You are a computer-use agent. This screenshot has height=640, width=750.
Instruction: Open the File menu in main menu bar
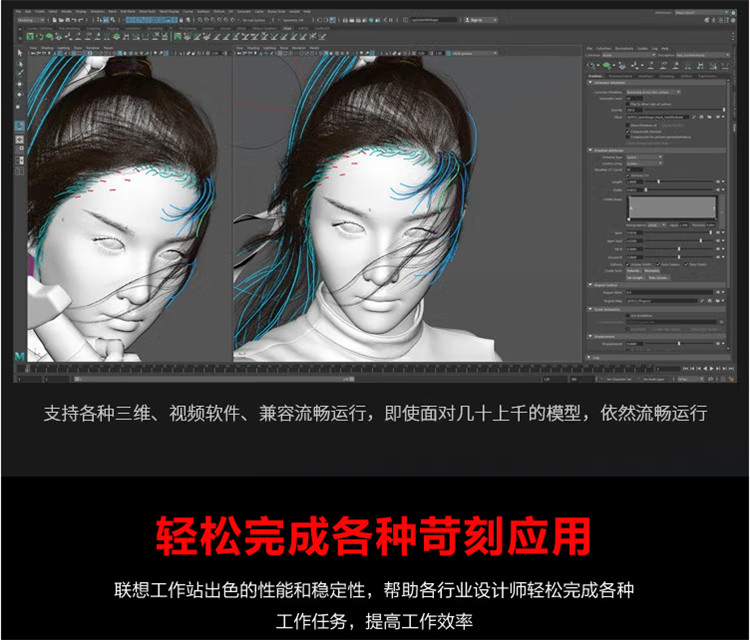coord(20,11)
